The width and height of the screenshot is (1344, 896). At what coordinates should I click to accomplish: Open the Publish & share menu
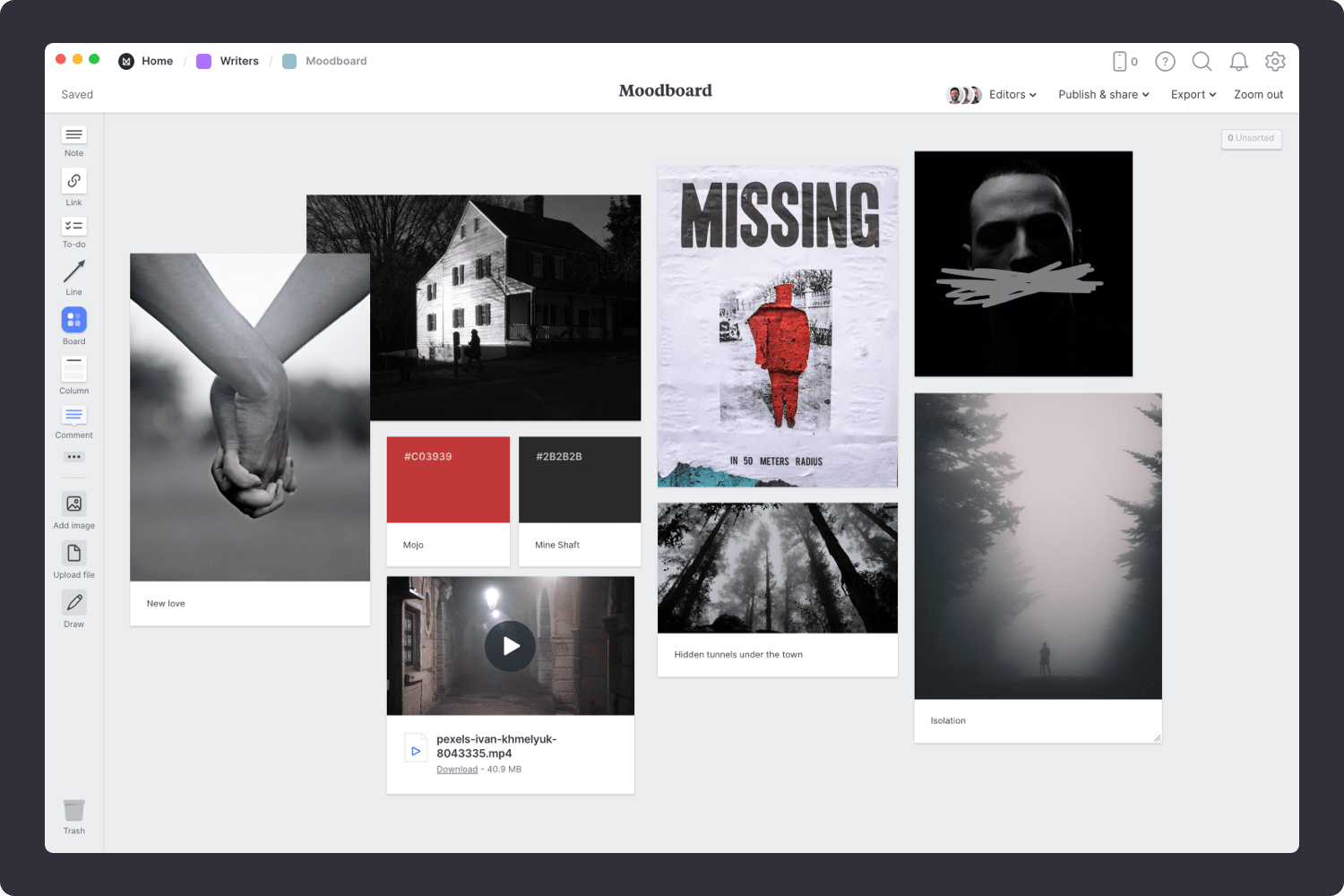point(1103,95)
